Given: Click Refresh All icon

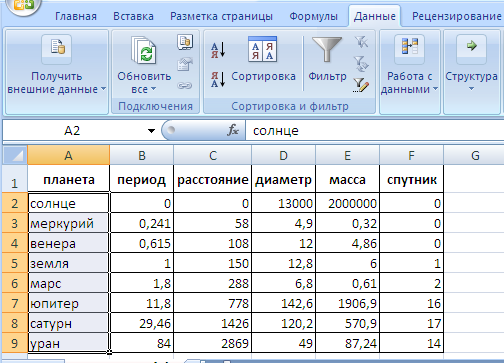Looking at the screenshot, I should [144, 50].
